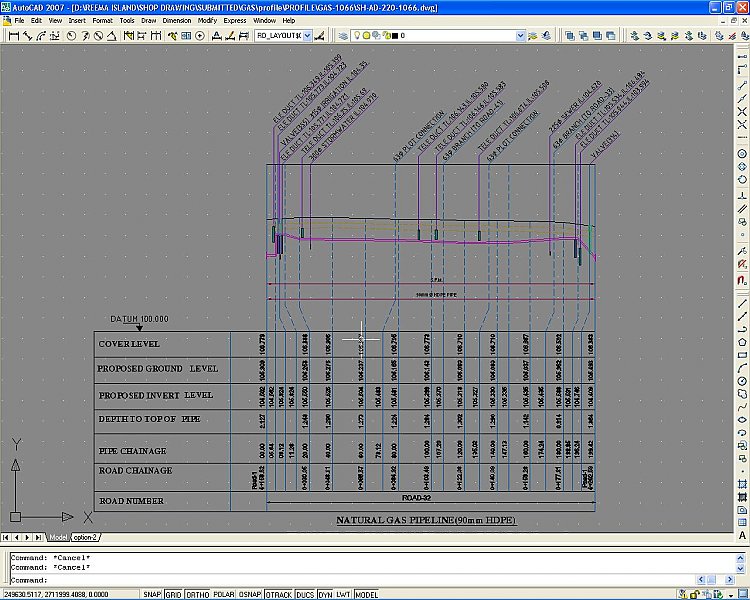
Task: Click the MODEL button in status bar
Action: coord(366,594)
